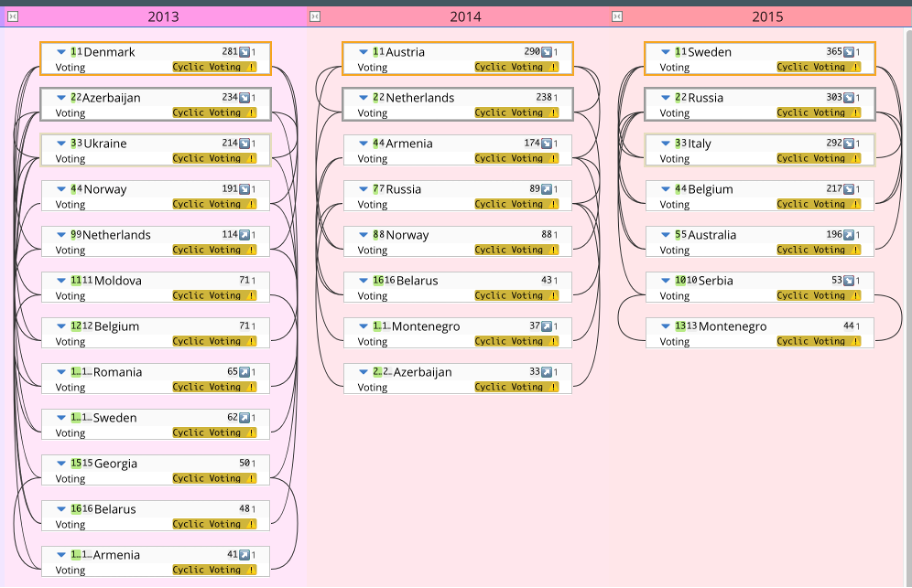Open the Cyclic Voting warning on 2014 Azerbaijan
The width and height of the screenshot is (912, 588).
(x=516, y=387)
